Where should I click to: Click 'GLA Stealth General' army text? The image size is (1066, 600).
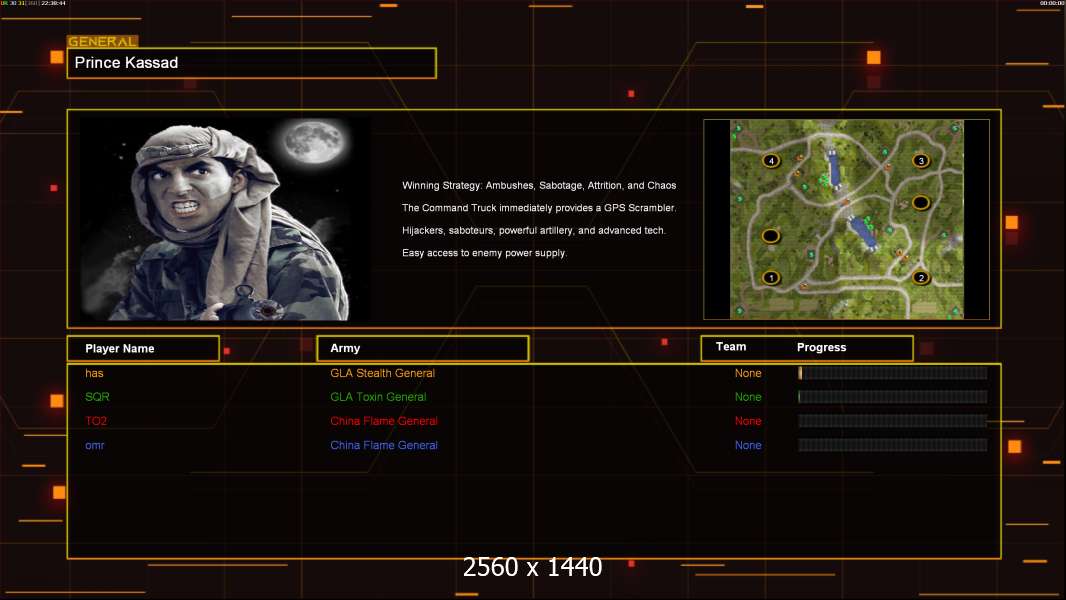click(382, 373)
